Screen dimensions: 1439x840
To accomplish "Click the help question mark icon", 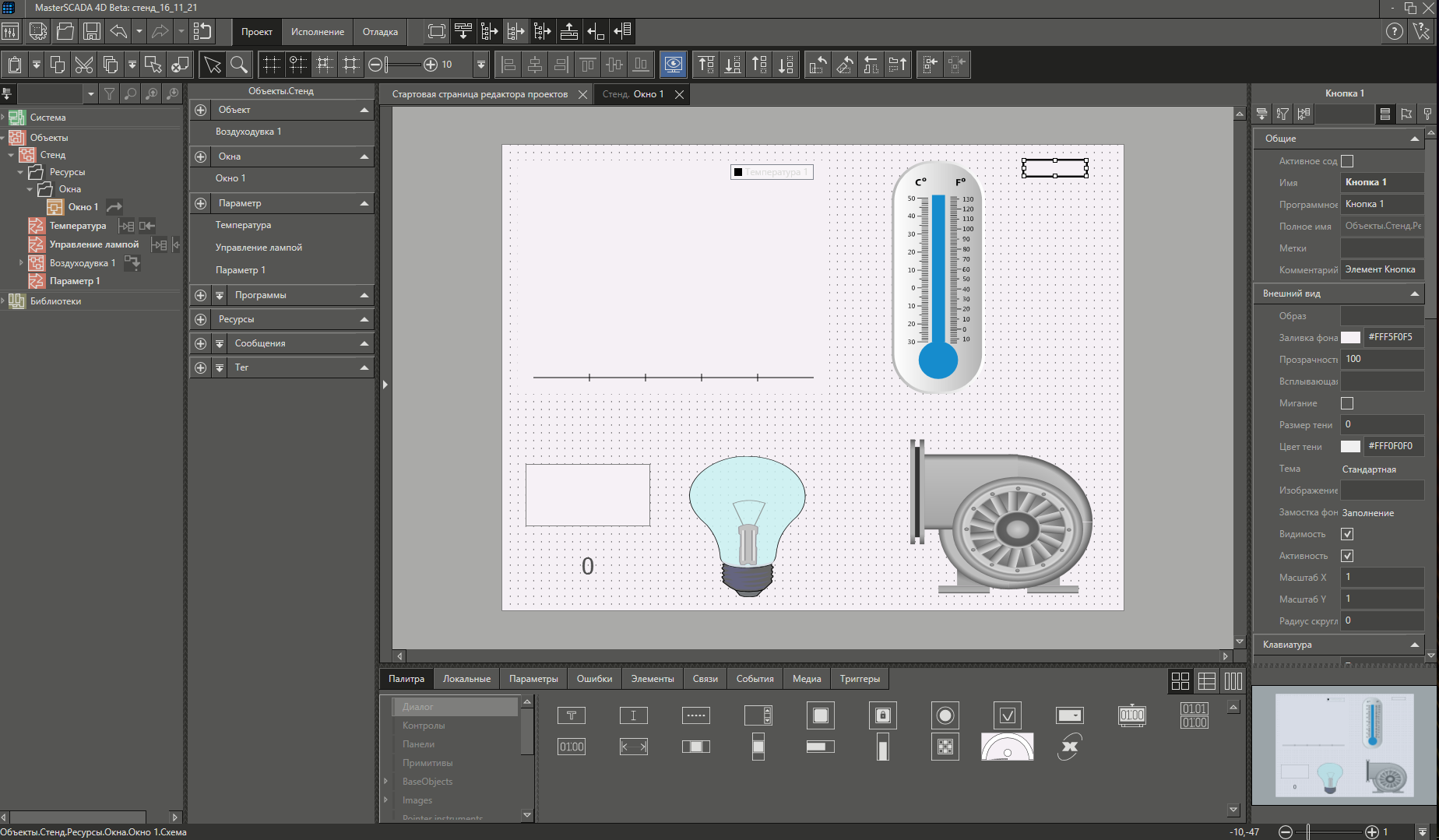I will point(1394,32).
